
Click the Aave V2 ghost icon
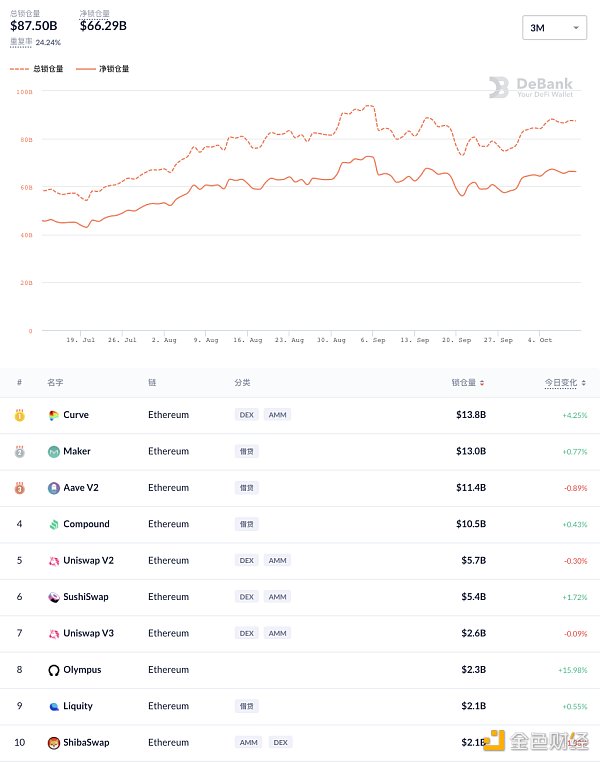click(53, 488)
